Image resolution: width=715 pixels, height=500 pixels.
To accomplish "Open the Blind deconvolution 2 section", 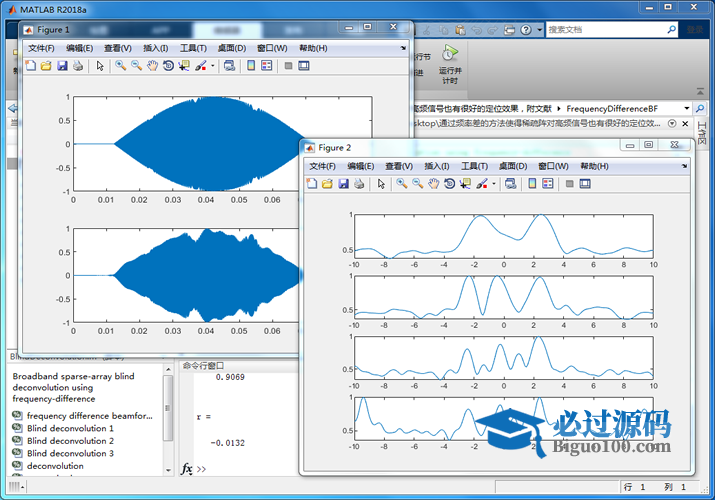I will (70, 441).
